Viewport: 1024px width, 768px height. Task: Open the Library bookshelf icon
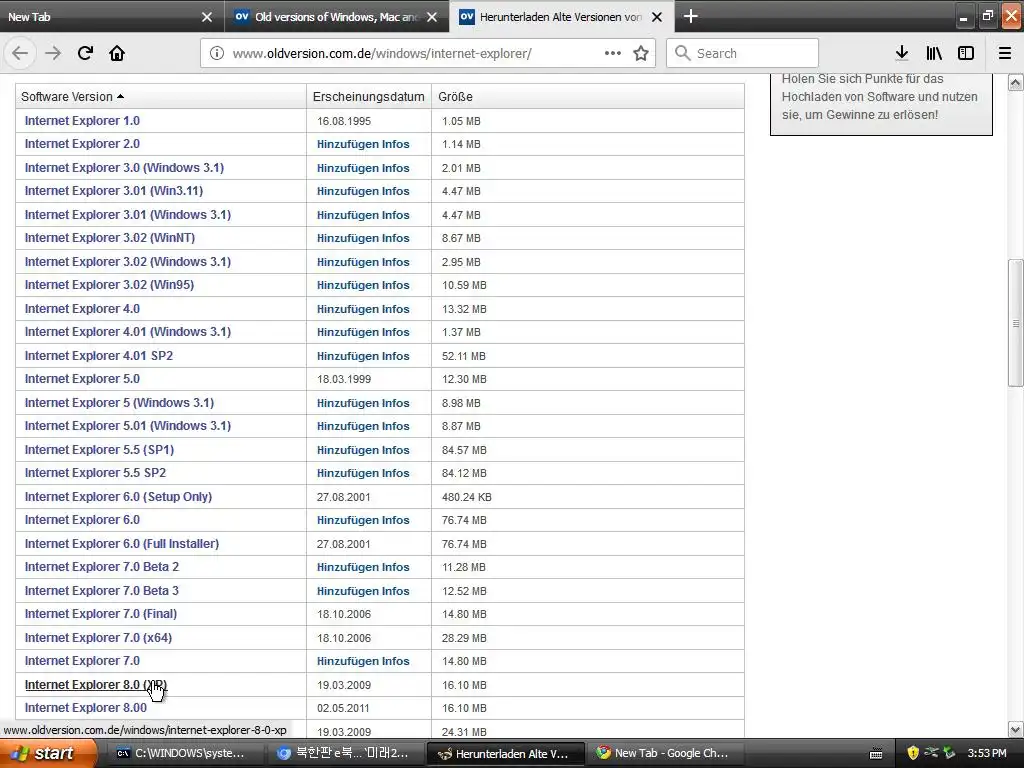pyautogui.click(x=934, y=53)
